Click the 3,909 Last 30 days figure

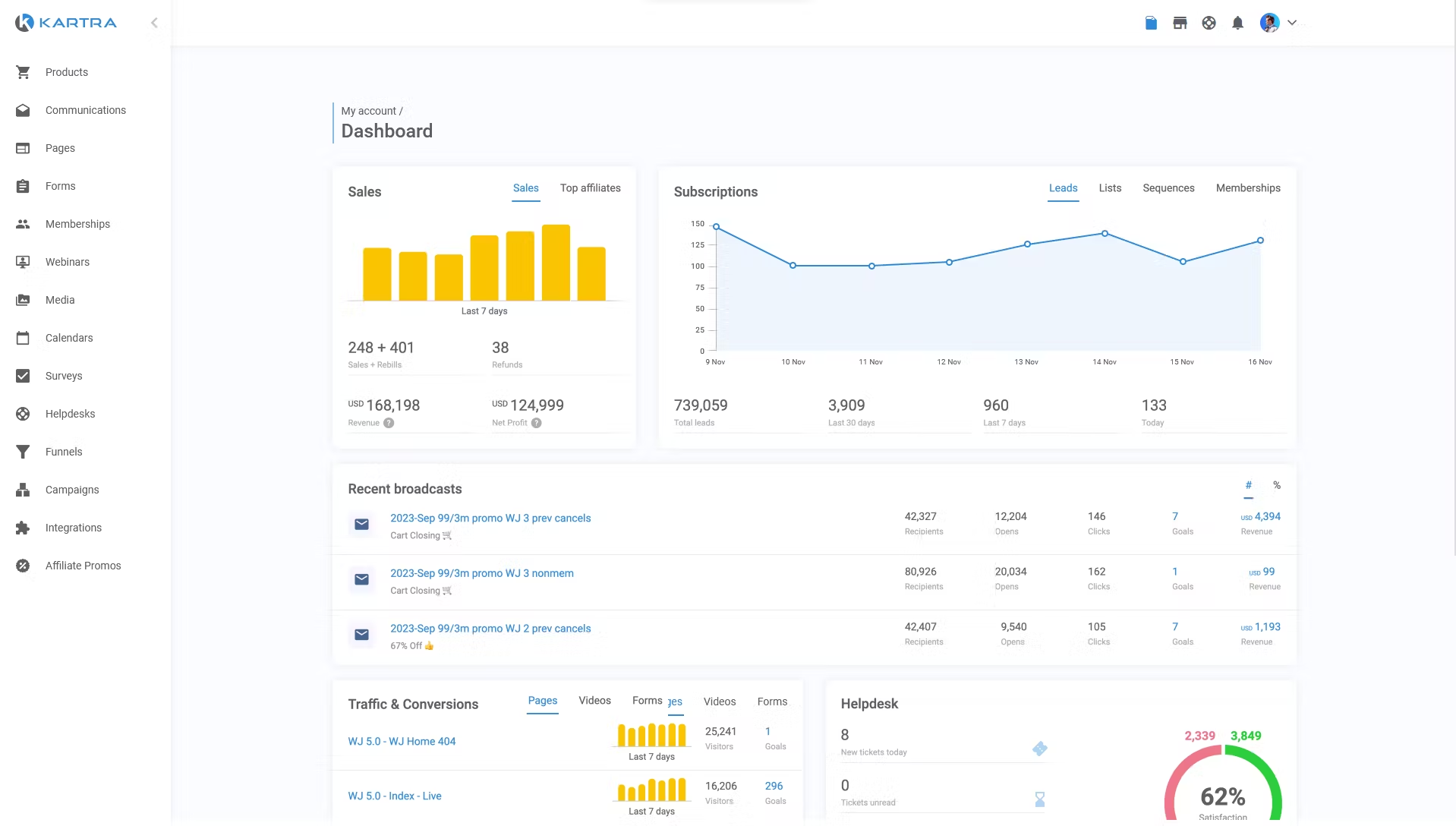[846, 406]
